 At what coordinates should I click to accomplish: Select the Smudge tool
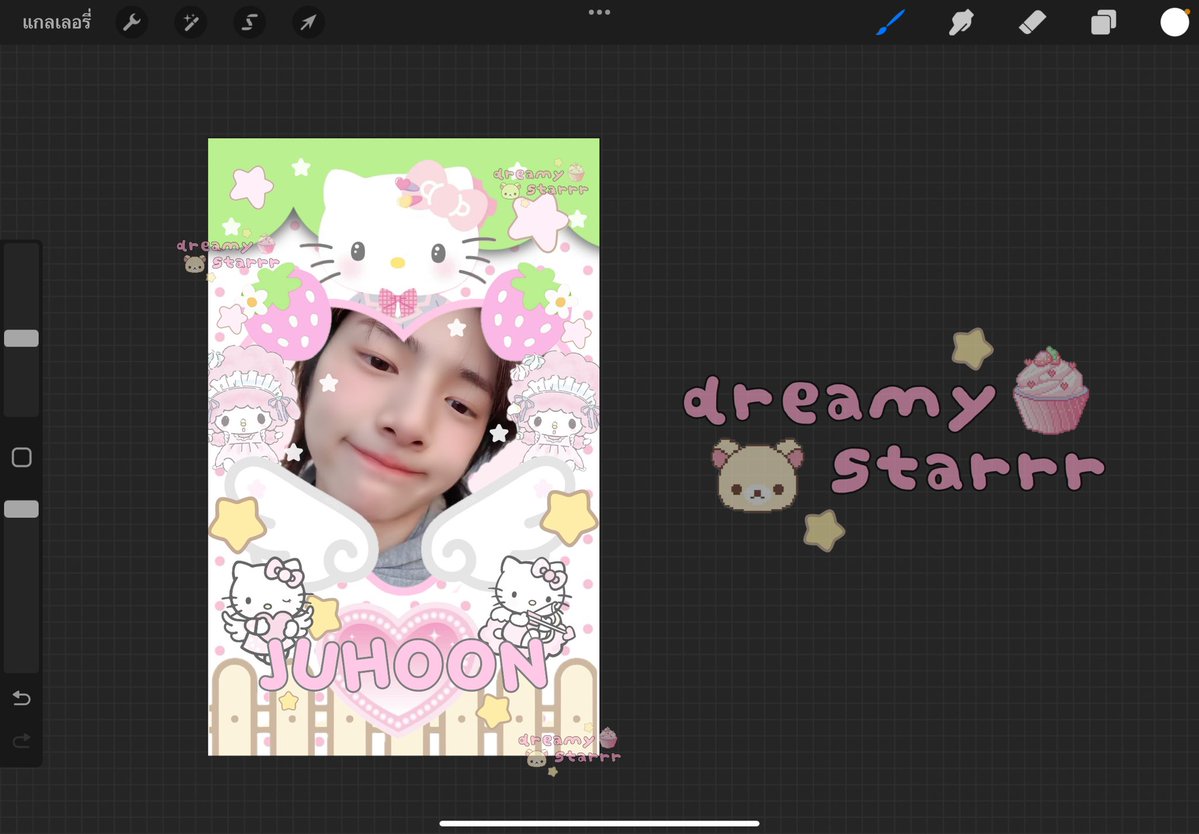pyautogui.click(x=961, y=22)
